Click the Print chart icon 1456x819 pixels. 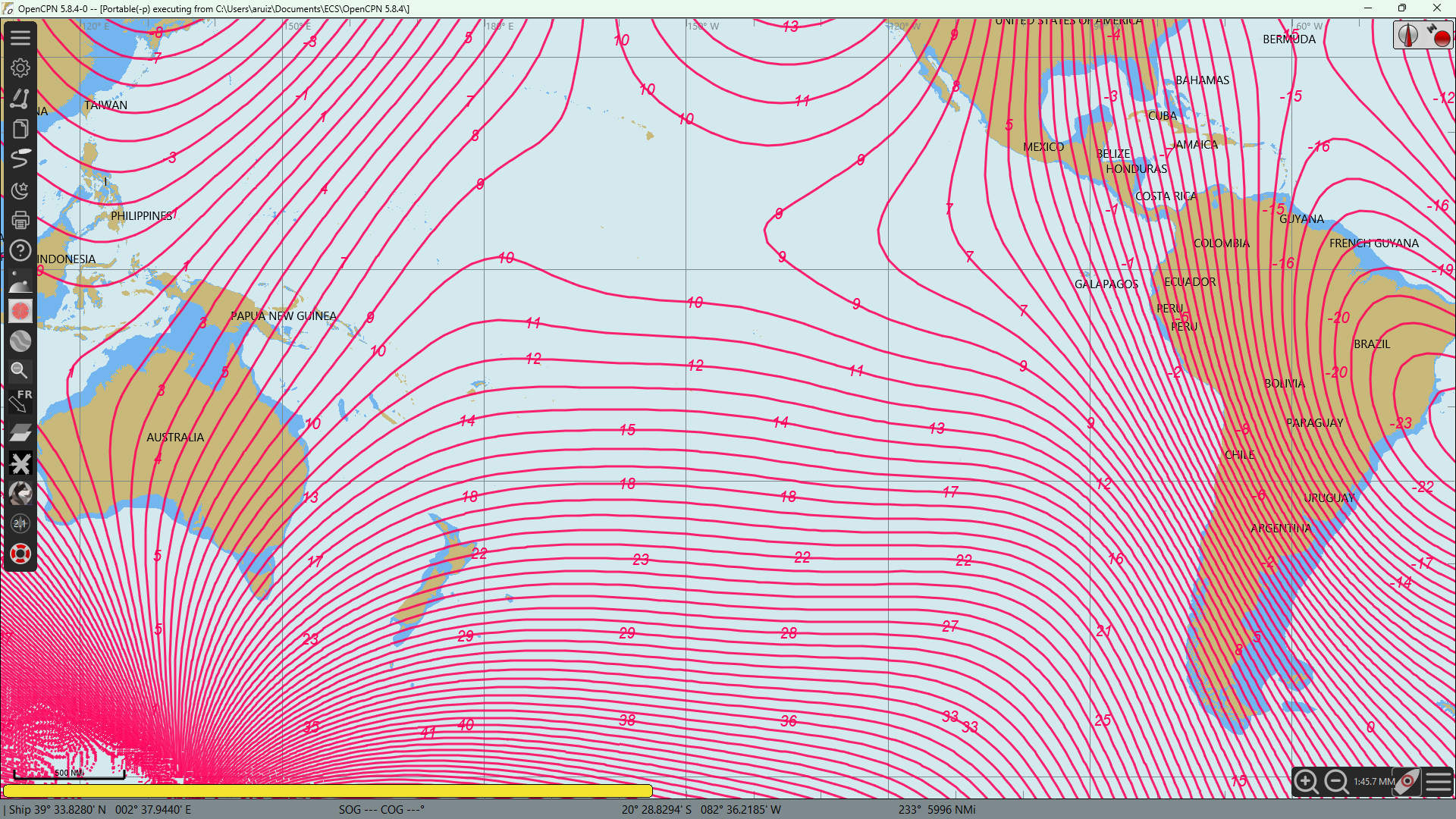pyautogui.click(x=20, y=220)
